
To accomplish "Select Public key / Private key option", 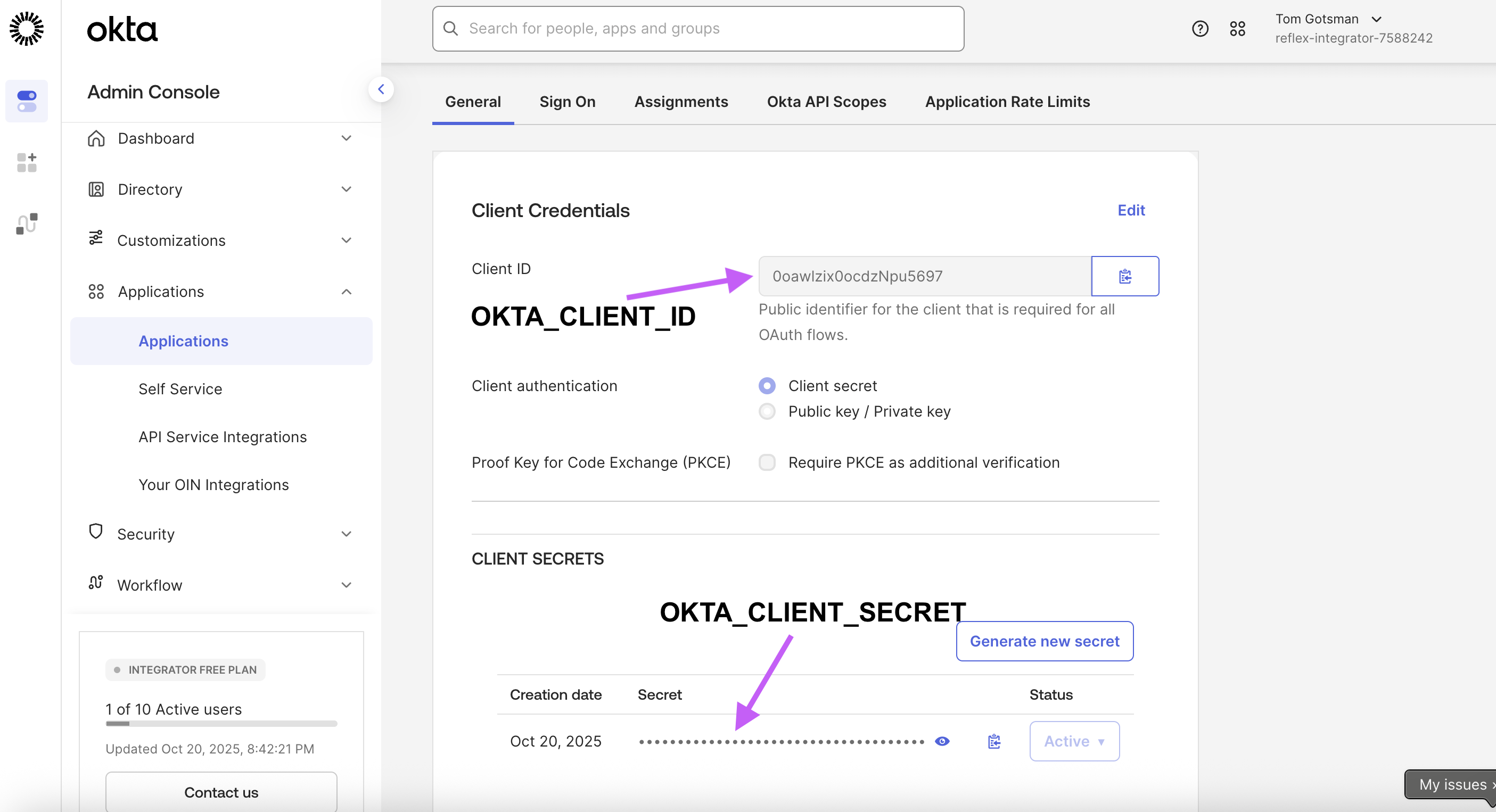I will [767, 411].
